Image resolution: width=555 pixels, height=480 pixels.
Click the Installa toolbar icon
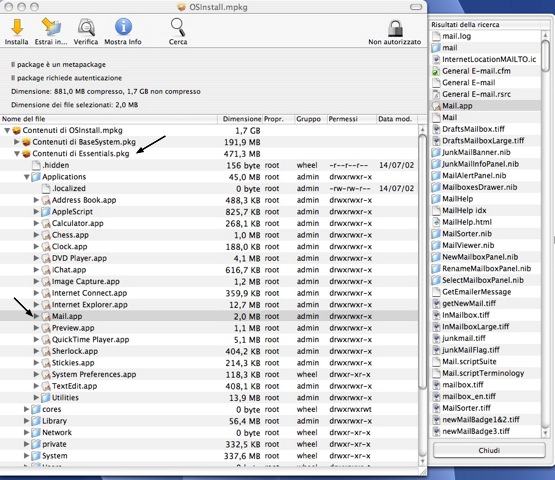(x=17, y=27)
